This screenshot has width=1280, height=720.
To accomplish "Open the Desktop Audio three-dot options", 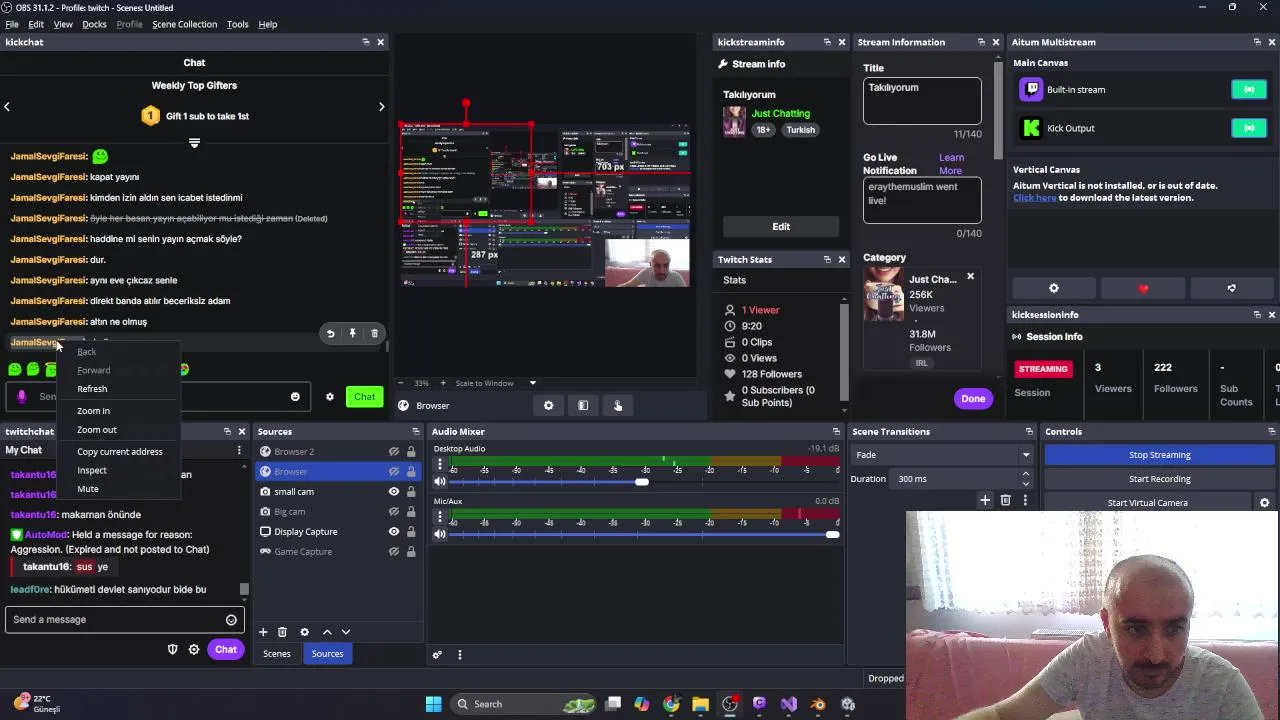I will pyautogui.click(x=439, y=462).
